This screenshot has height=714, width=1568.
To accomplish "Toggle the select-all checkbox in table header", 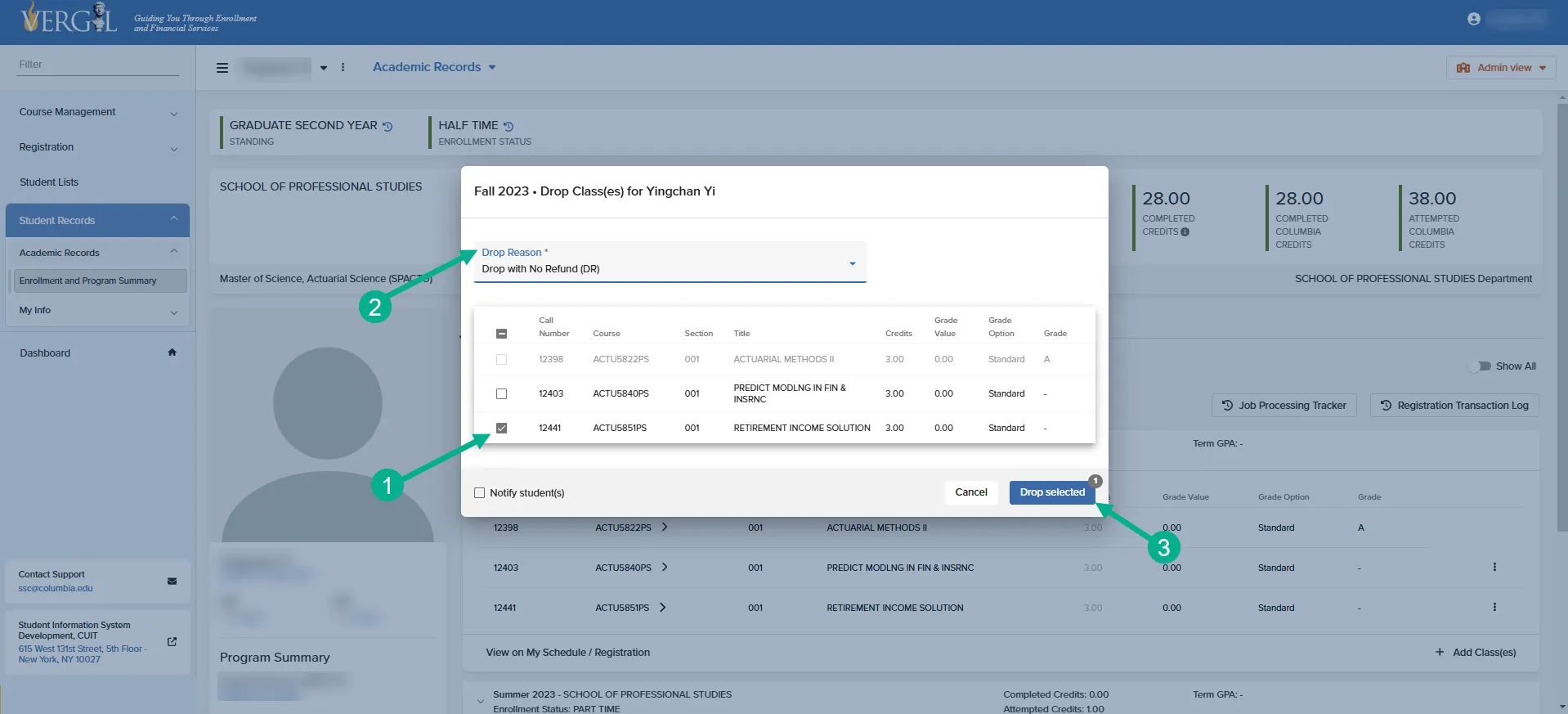I will 502,334.
